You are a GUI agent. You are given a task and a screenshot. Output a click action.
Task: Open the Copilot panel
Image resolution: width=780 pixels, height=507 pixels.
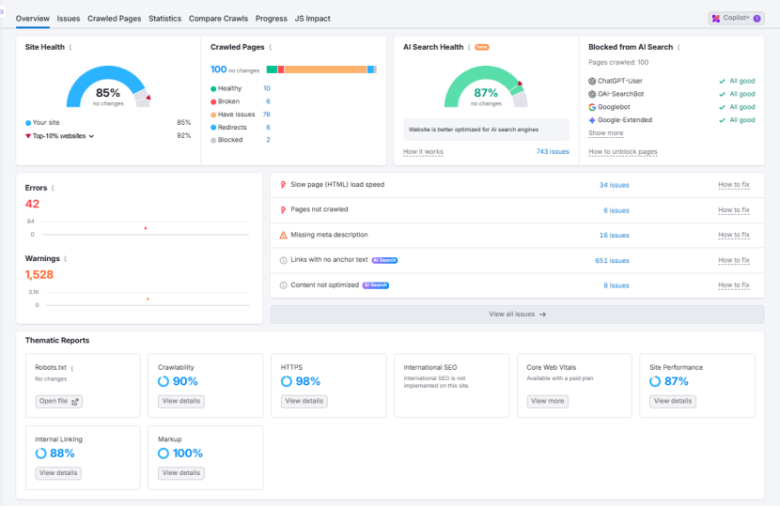[x=736, y=18]
